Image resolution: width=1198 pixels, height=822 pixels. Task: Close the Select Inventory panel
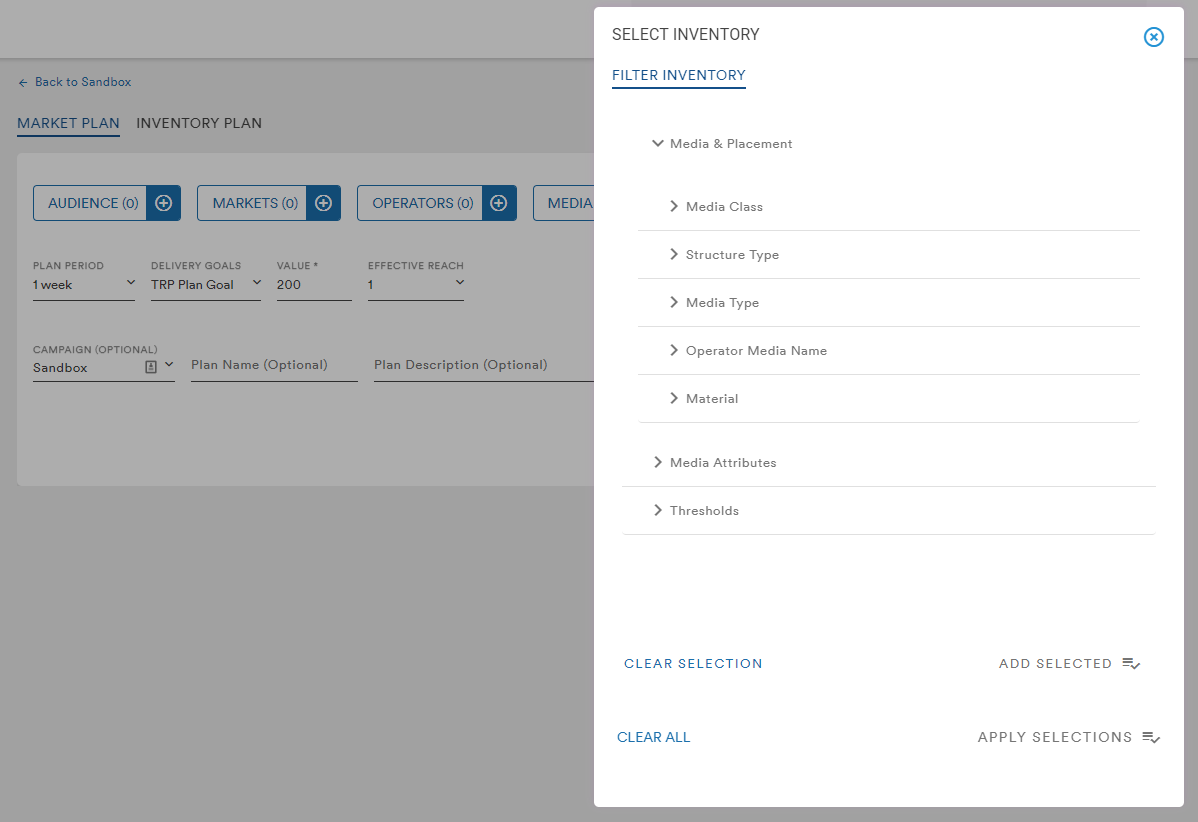pos(1153,37)
